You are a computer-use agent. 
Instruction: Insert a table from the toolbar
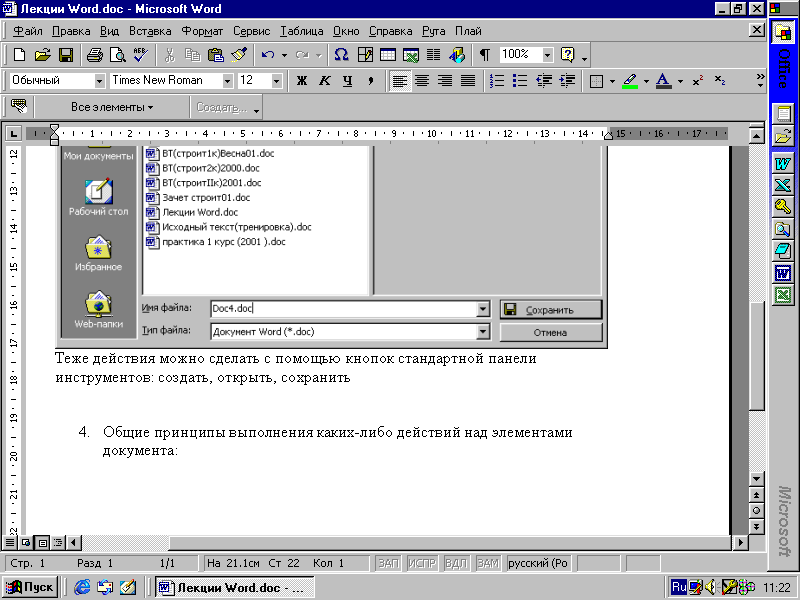(388, 55)
